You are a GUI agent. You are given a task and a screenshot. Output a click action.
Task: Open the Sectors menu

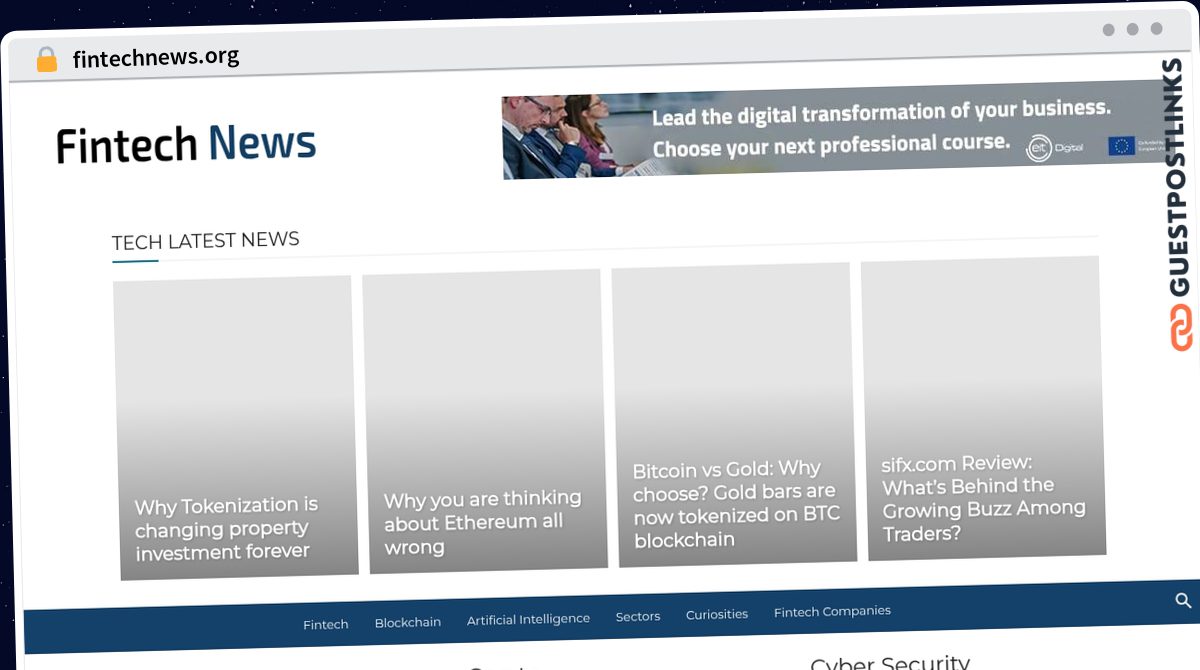(x=637, y=616)
